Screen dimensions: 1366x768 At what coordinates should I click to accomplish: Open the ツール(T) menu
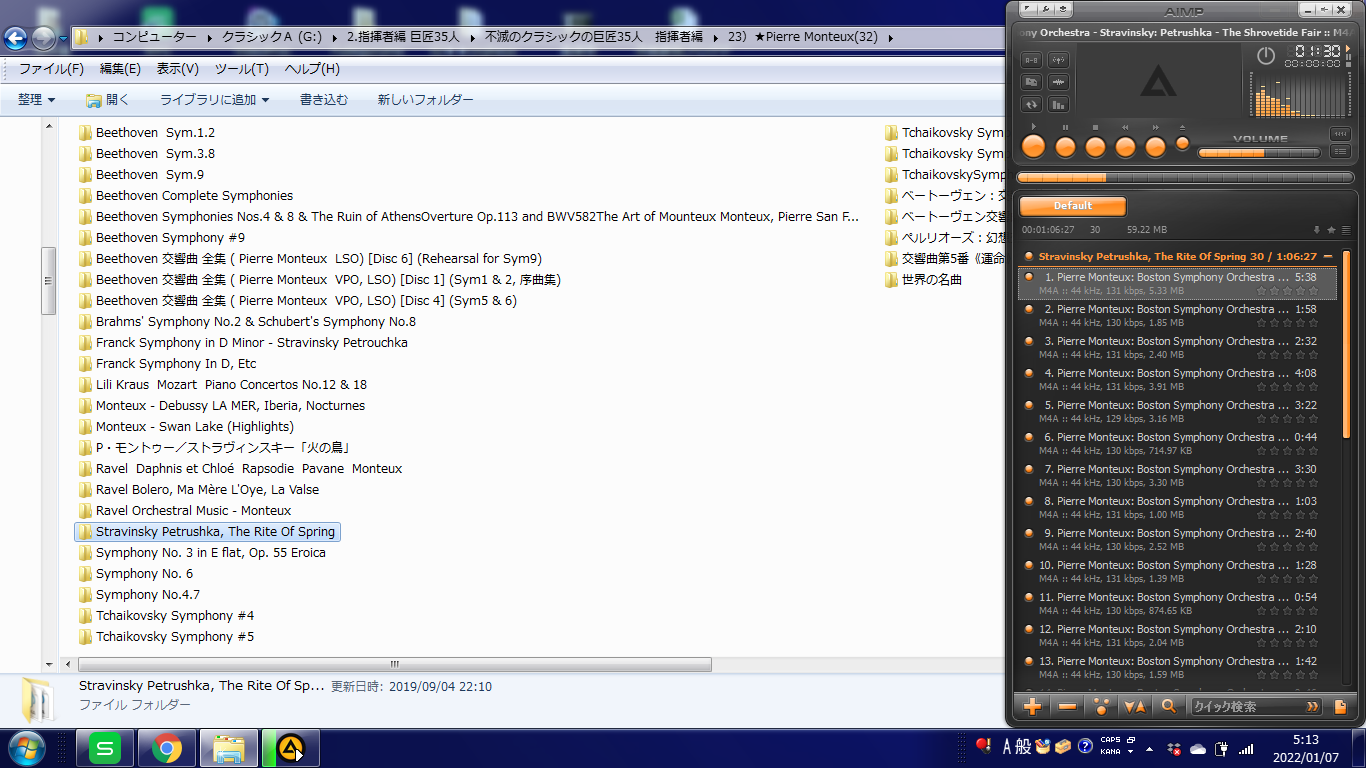242,69
